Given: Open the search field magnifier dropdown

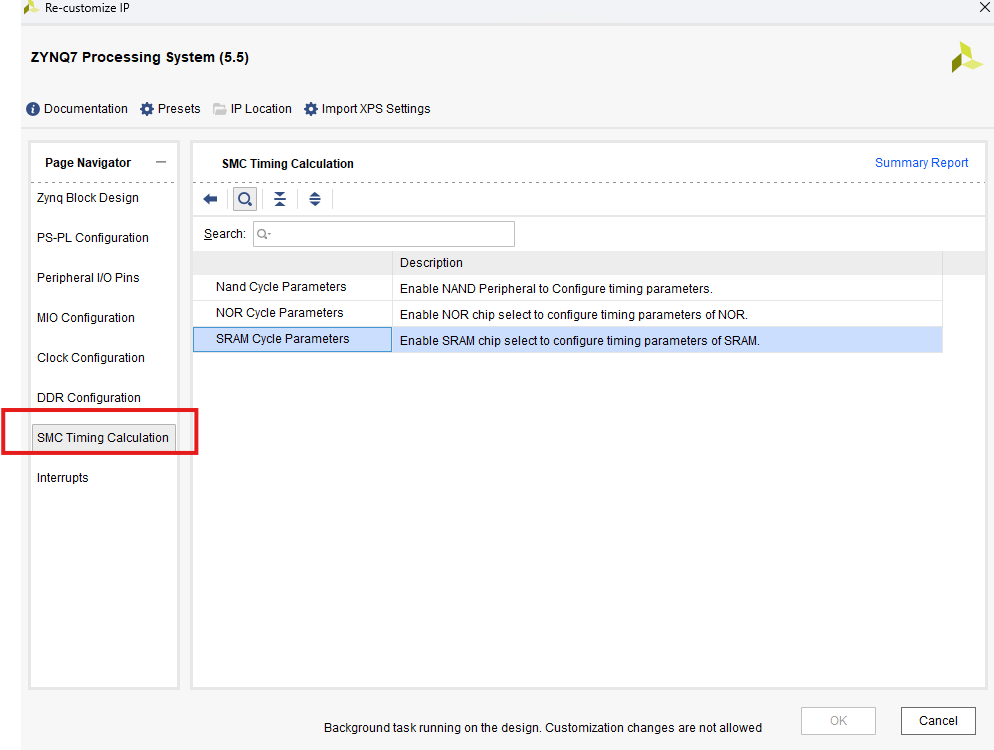Looking at the screenshot, I should (264, 234).
